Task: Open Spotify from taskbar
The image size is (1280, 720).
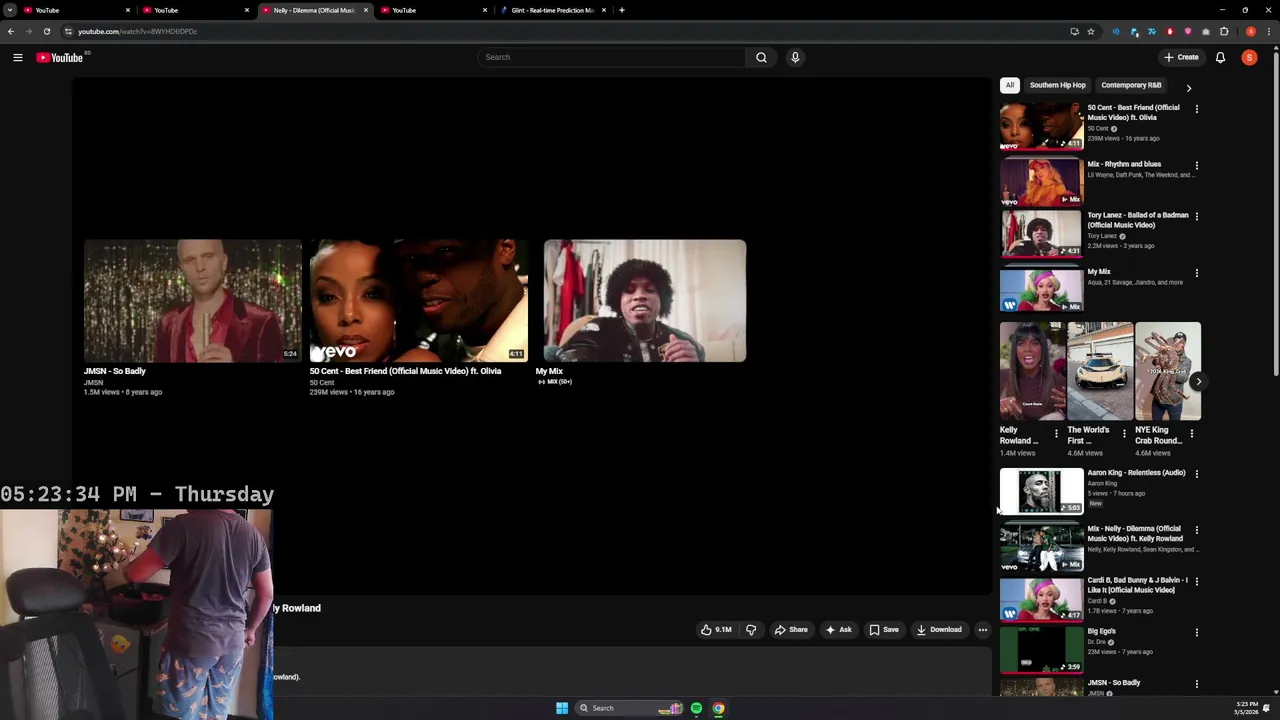Action: point(696,708)
